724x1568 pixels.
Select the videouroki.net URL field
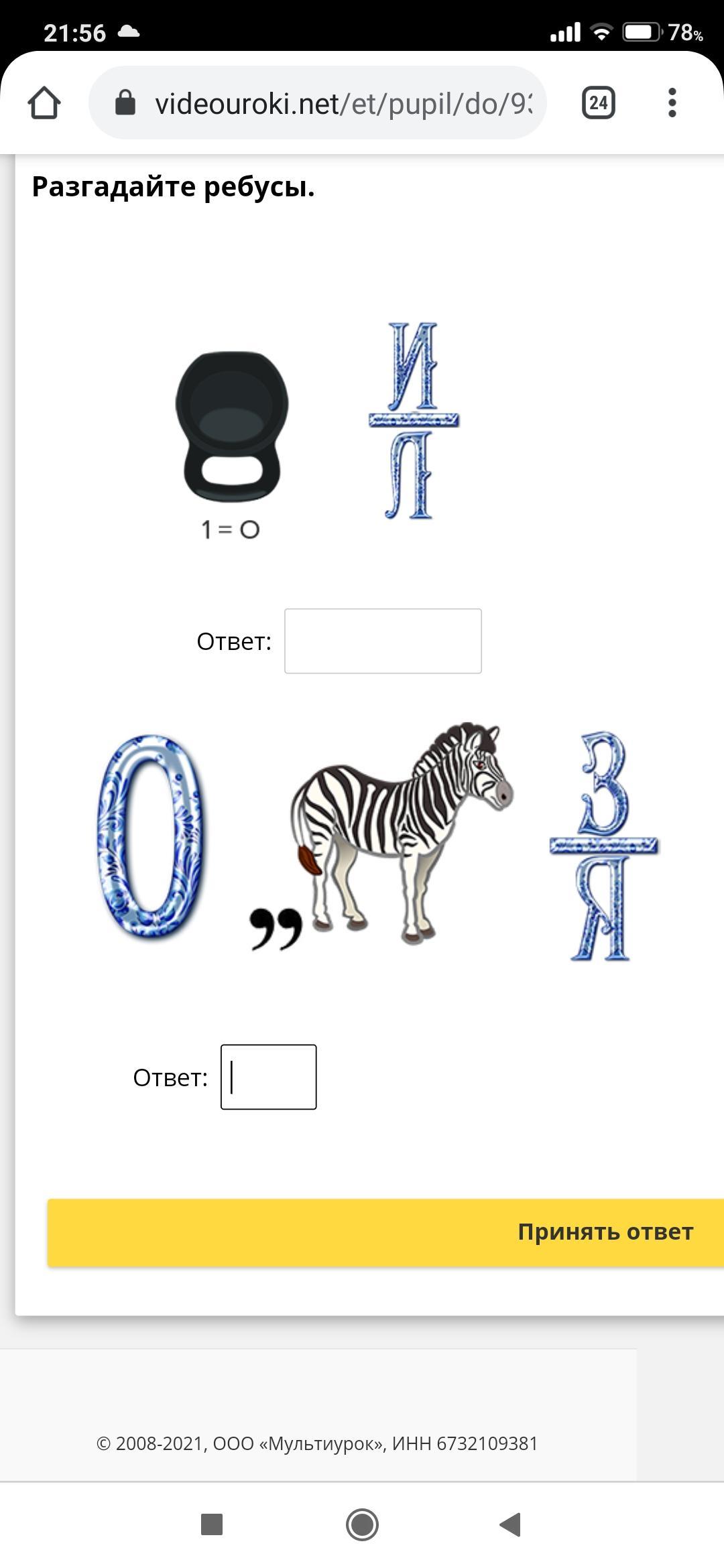click(x=318, y=103)
